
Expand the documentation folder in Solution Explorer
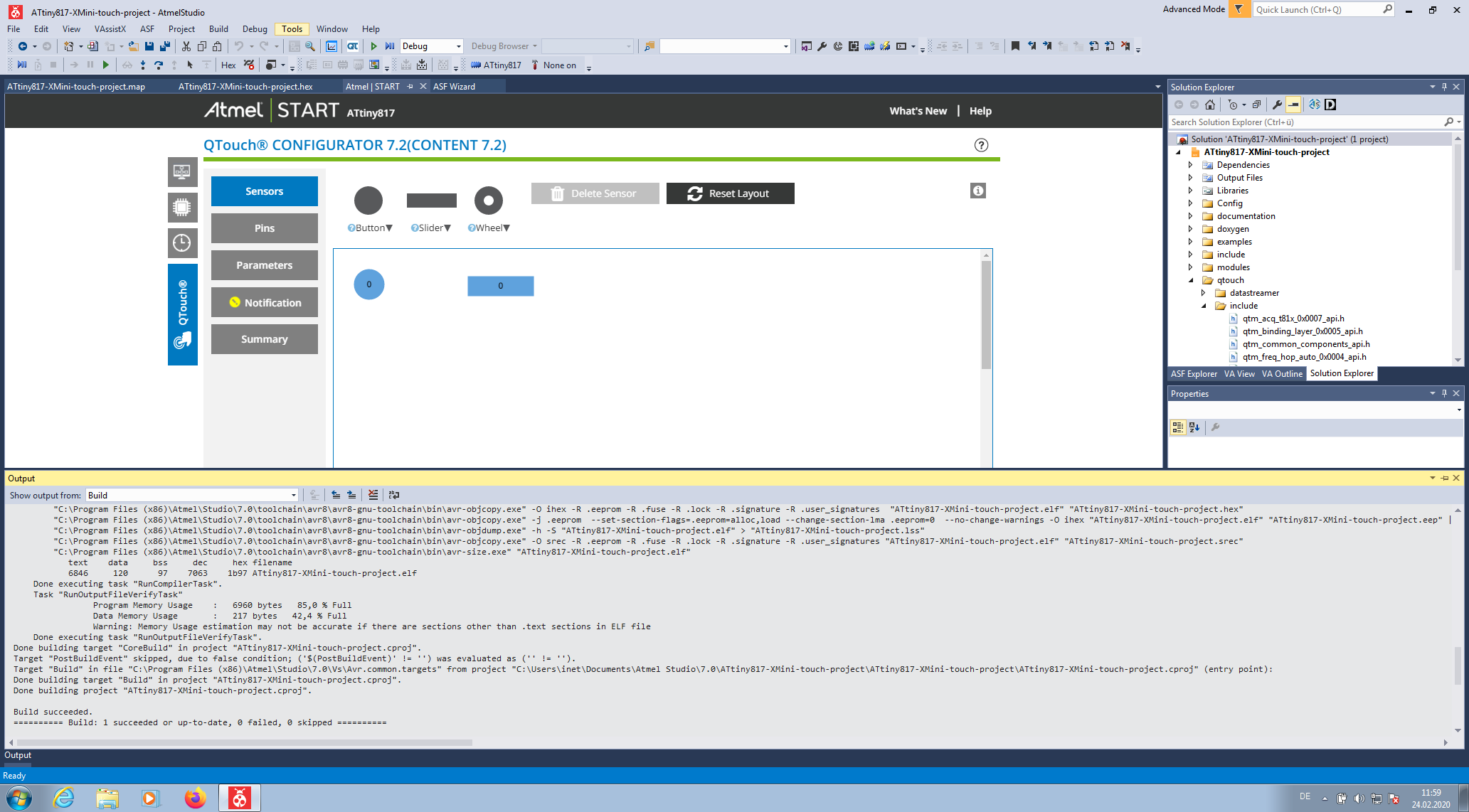click(1190, 216)
